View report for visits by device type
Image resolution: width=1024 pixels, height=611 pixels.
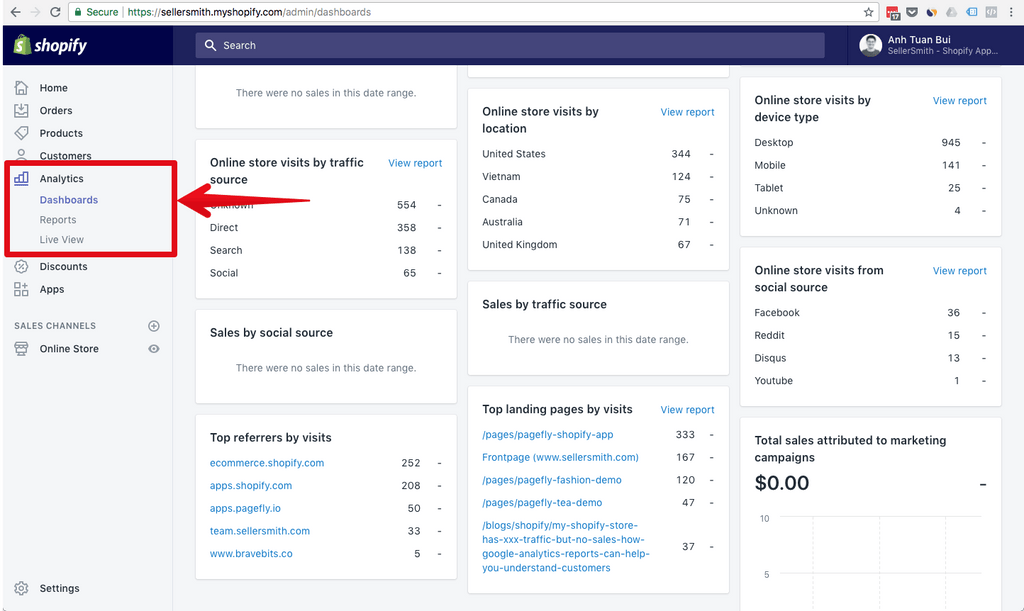pos(959,101)
